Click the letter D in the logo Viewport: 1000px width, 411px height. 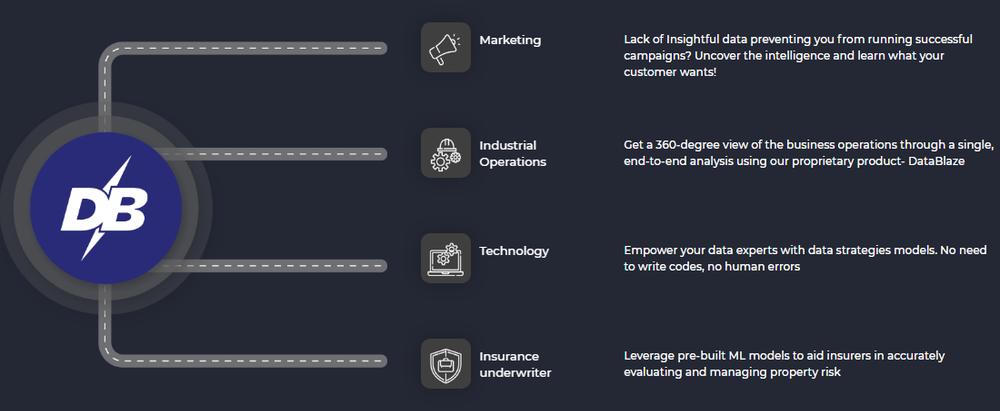tap(82, 208)
